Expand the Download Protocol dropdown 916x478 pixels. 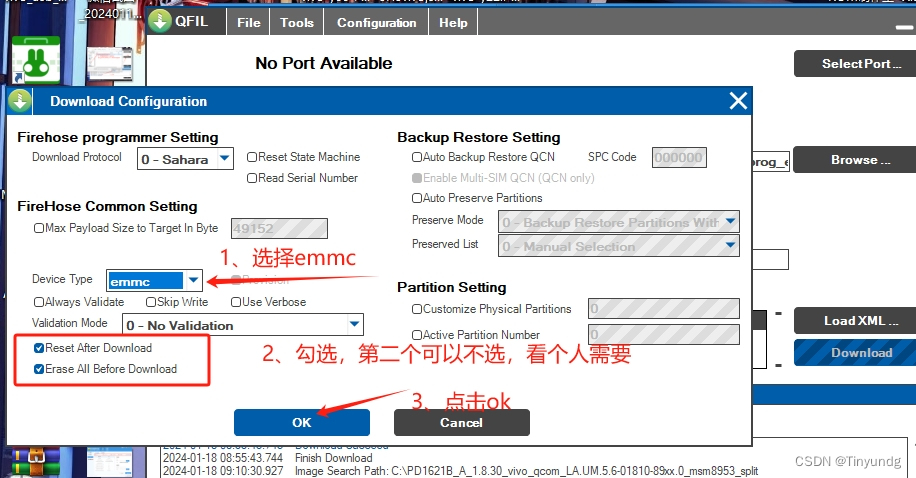tap(224, 158)
